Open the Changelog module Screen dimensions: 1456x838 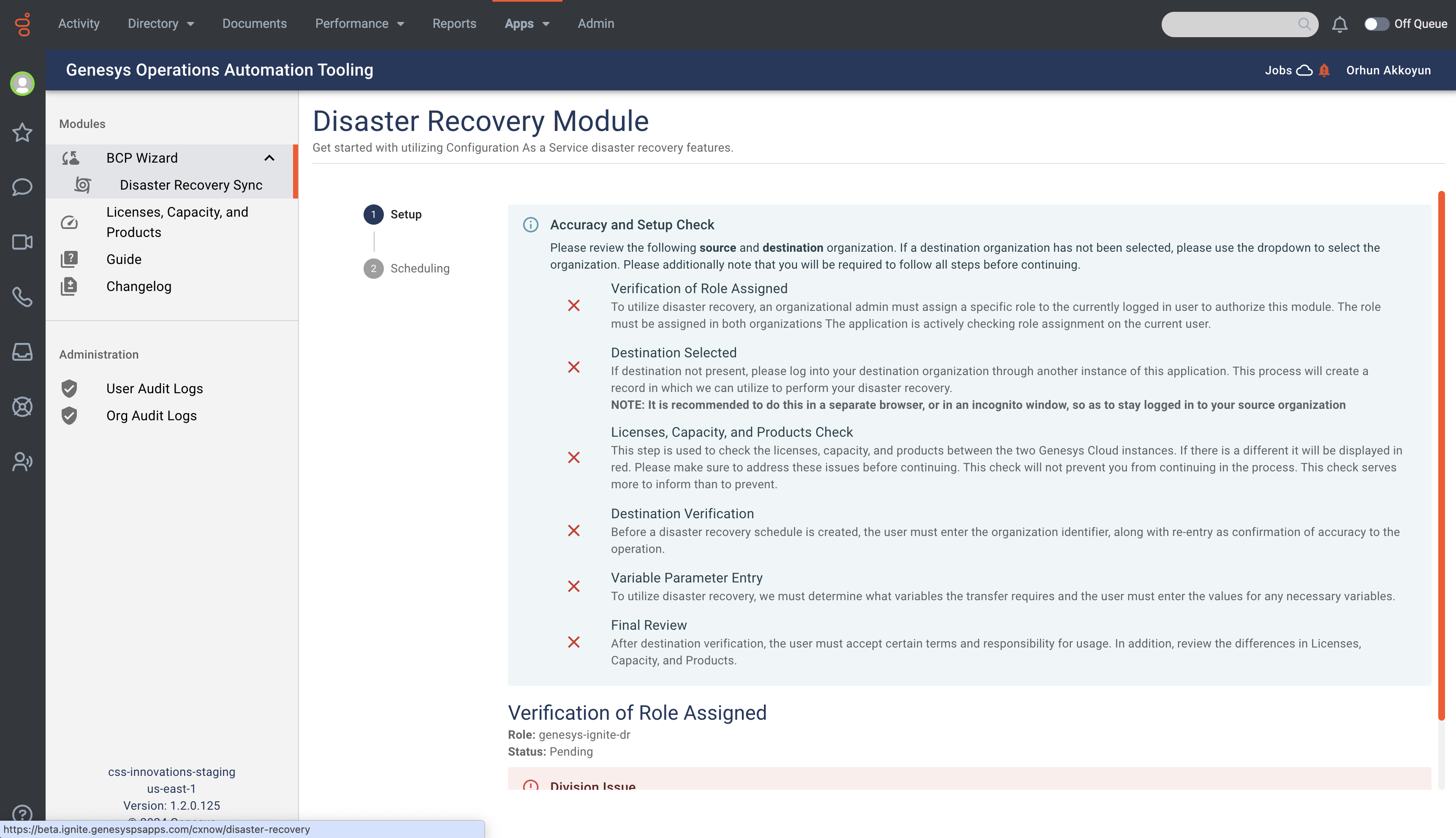[x=139, y=286]
